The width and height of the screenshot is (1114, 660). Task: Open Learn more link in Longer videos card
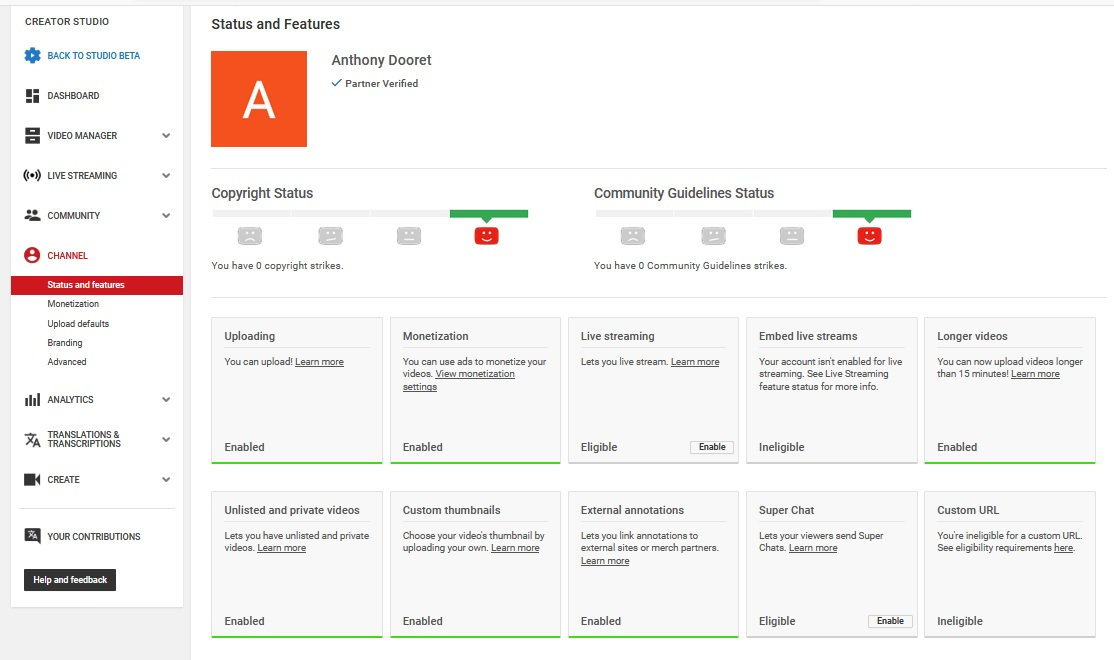1035,374
